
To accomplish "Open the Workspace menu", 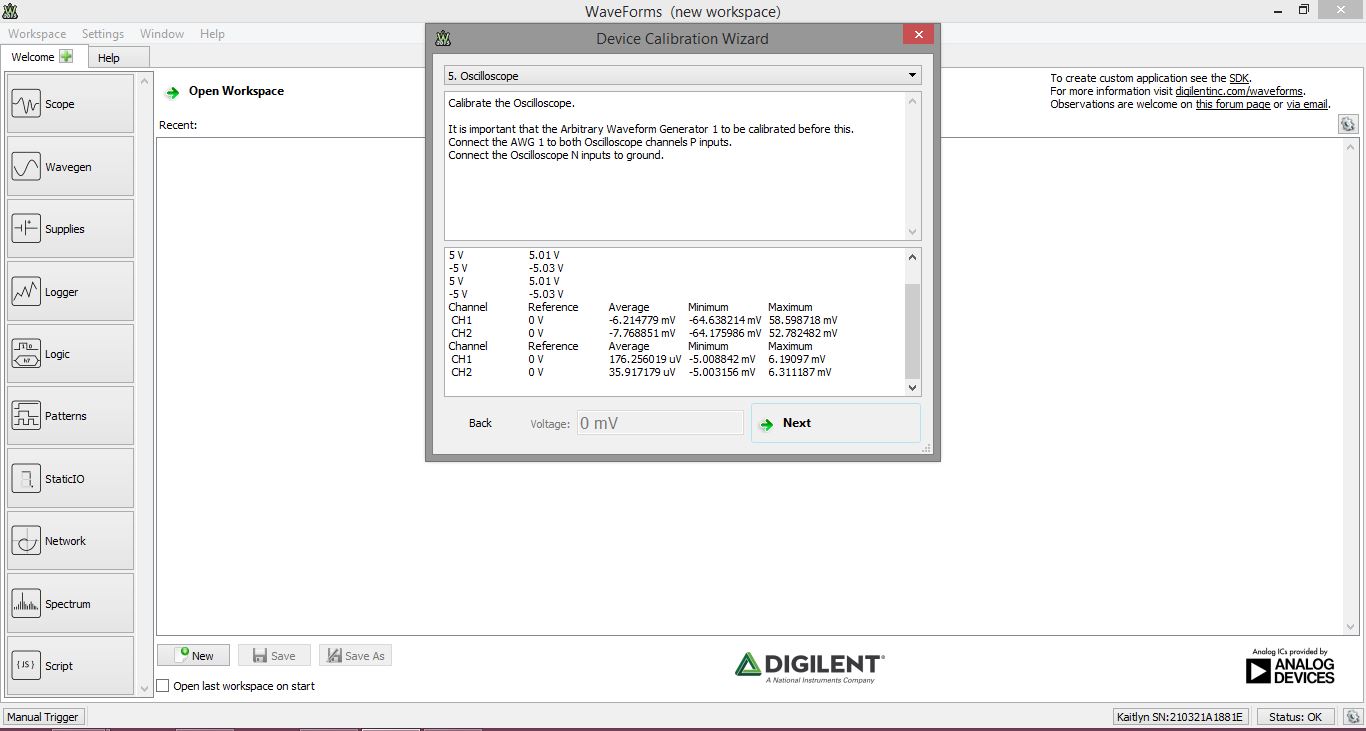I will [x=37, y=34].
